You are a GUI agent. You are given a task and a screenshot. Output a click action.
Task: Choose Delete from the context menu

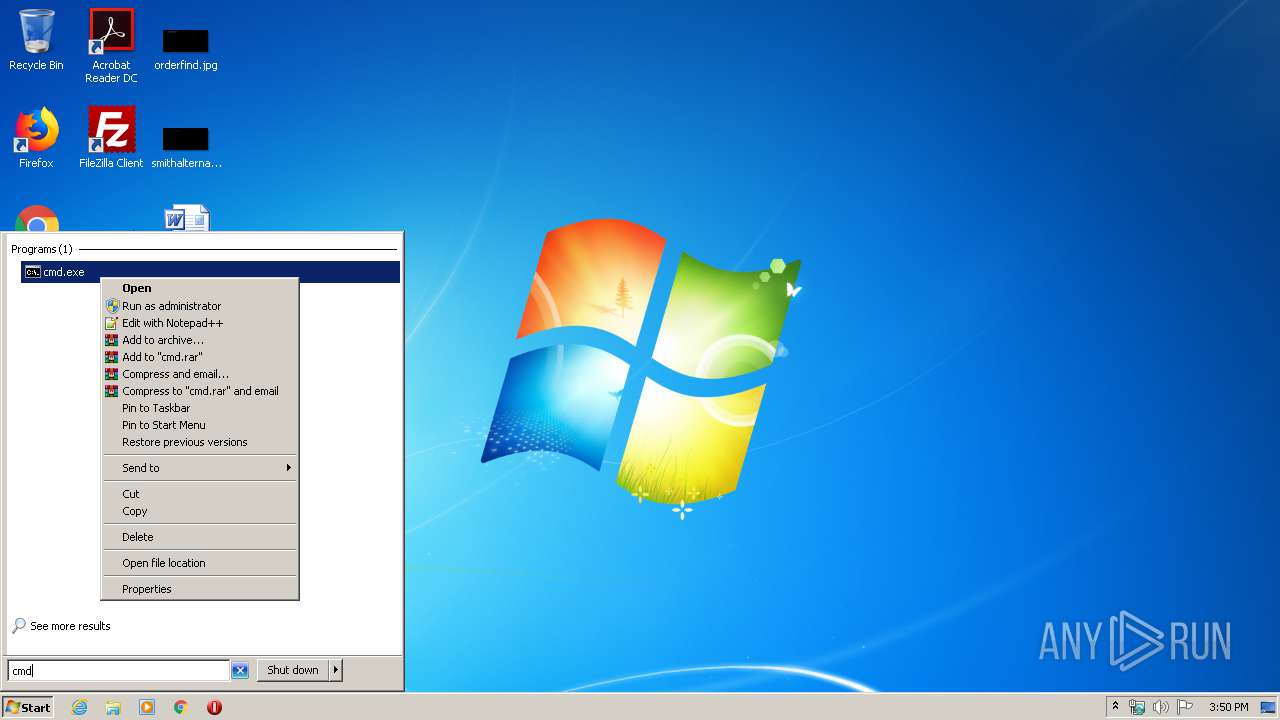(200, 537)
